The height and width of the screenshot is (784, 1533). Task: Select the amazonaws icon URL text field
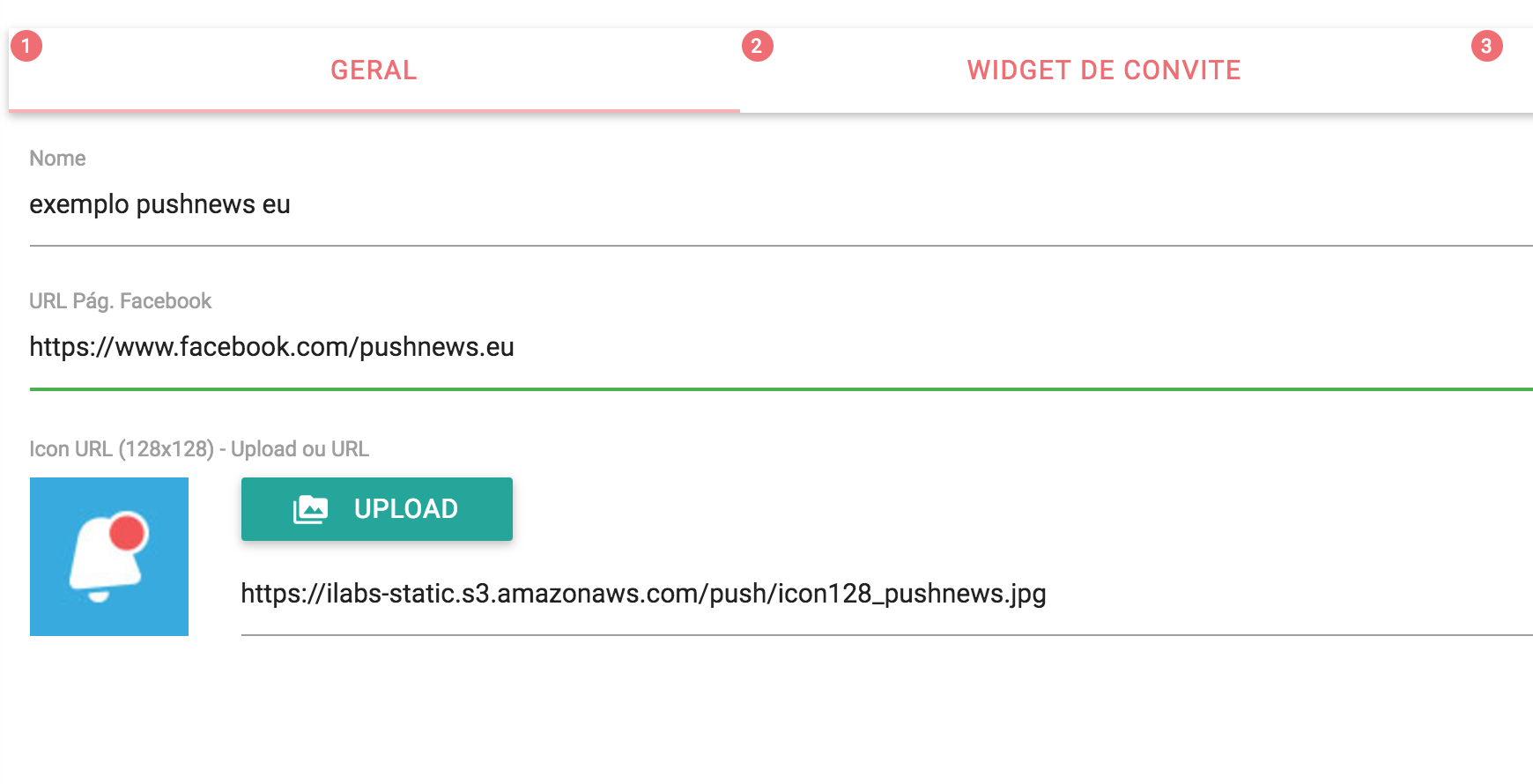tap(886, 594)
